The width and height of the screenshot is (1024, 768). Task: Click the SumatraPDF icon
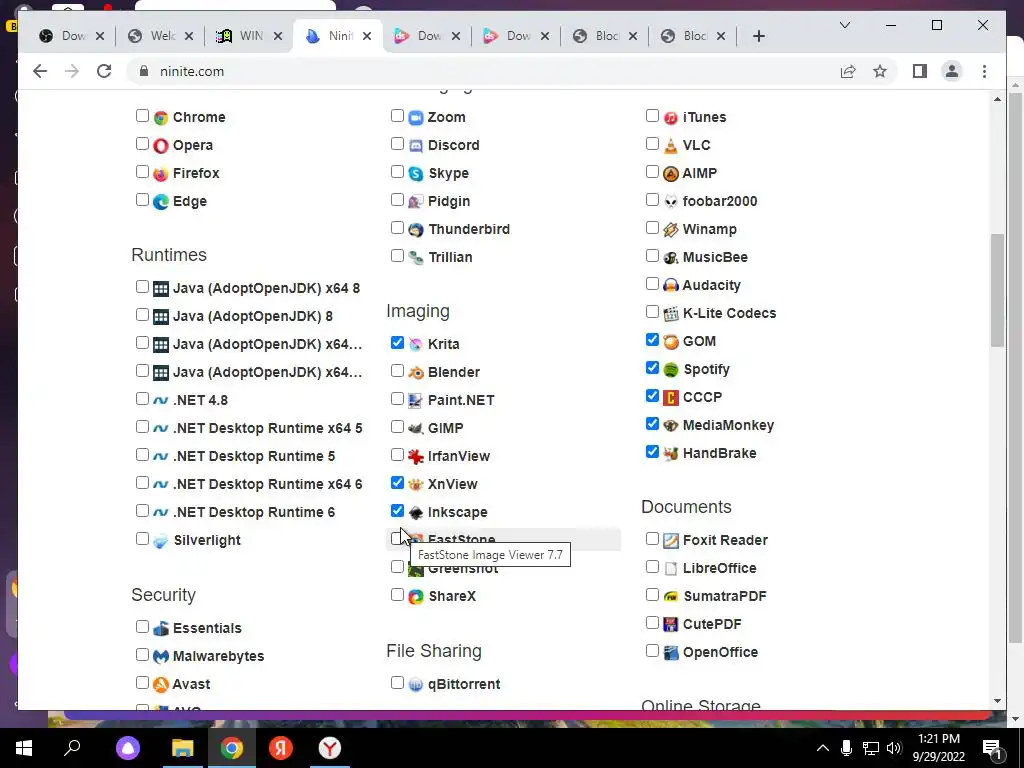point(671,596)
